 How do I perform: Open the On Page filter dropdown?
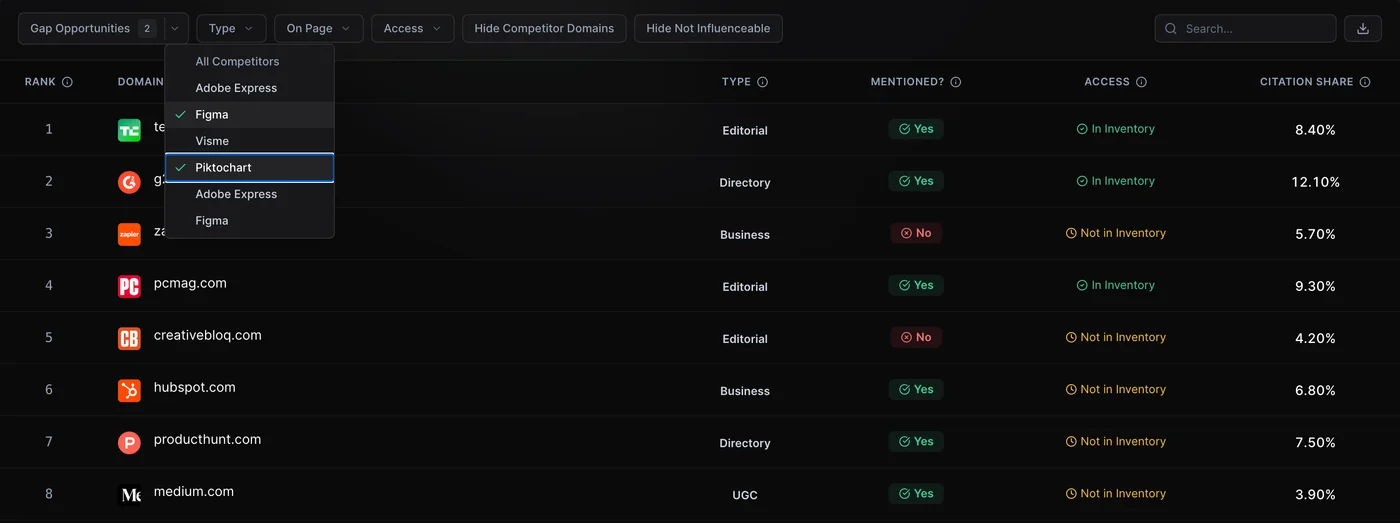tap(319, 28)
